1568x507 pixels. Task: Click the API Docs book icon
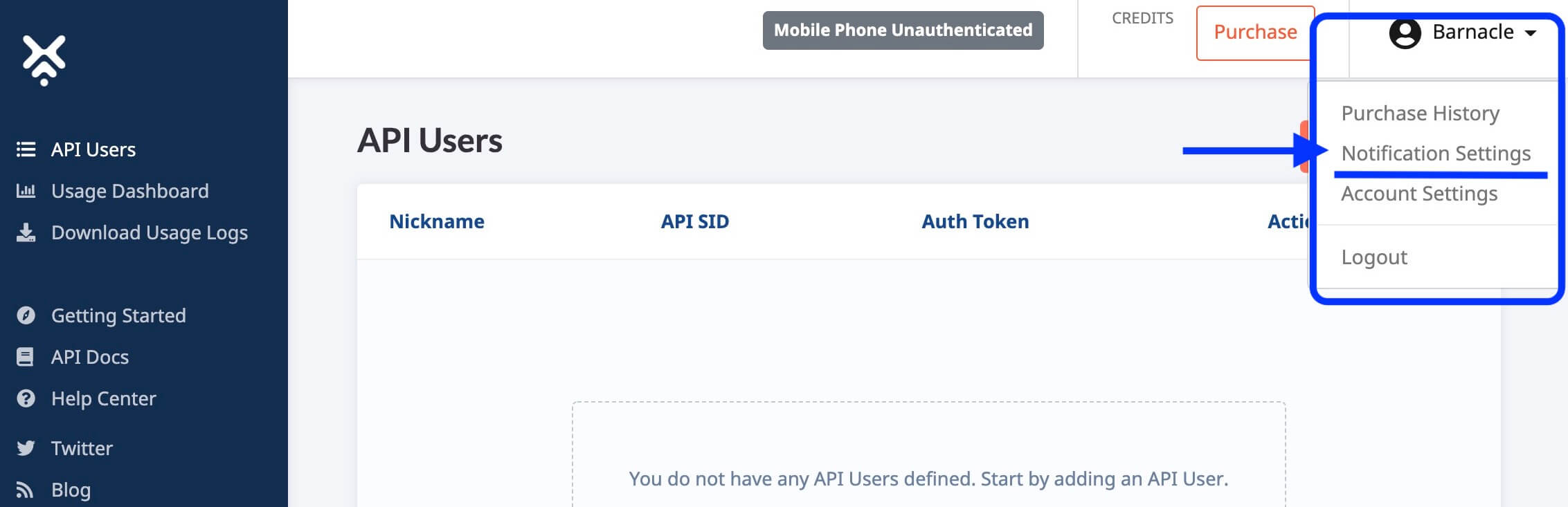pos(26,357)
